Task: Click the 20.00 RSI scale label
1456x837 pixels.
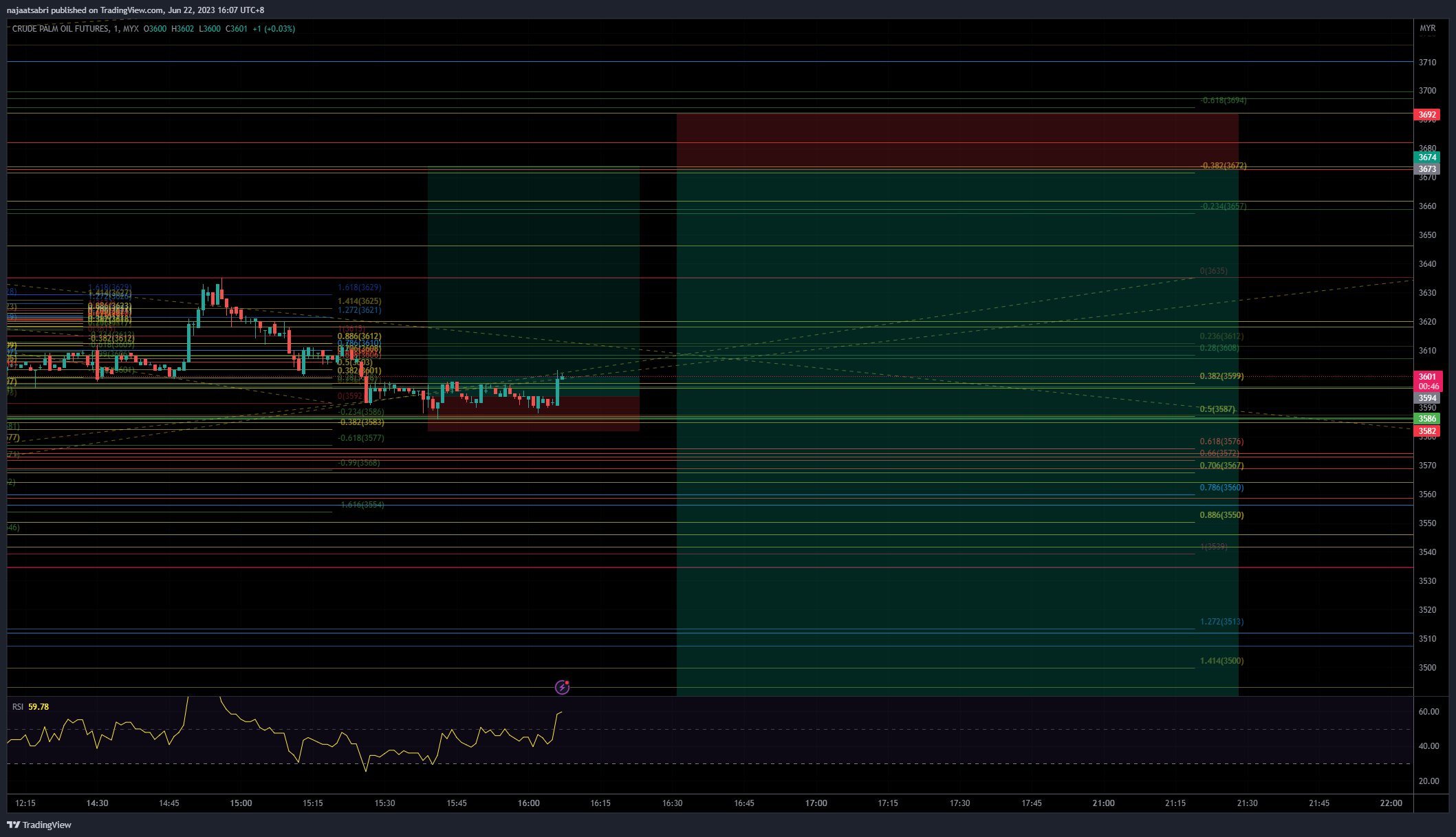Action: (1429, 781)
